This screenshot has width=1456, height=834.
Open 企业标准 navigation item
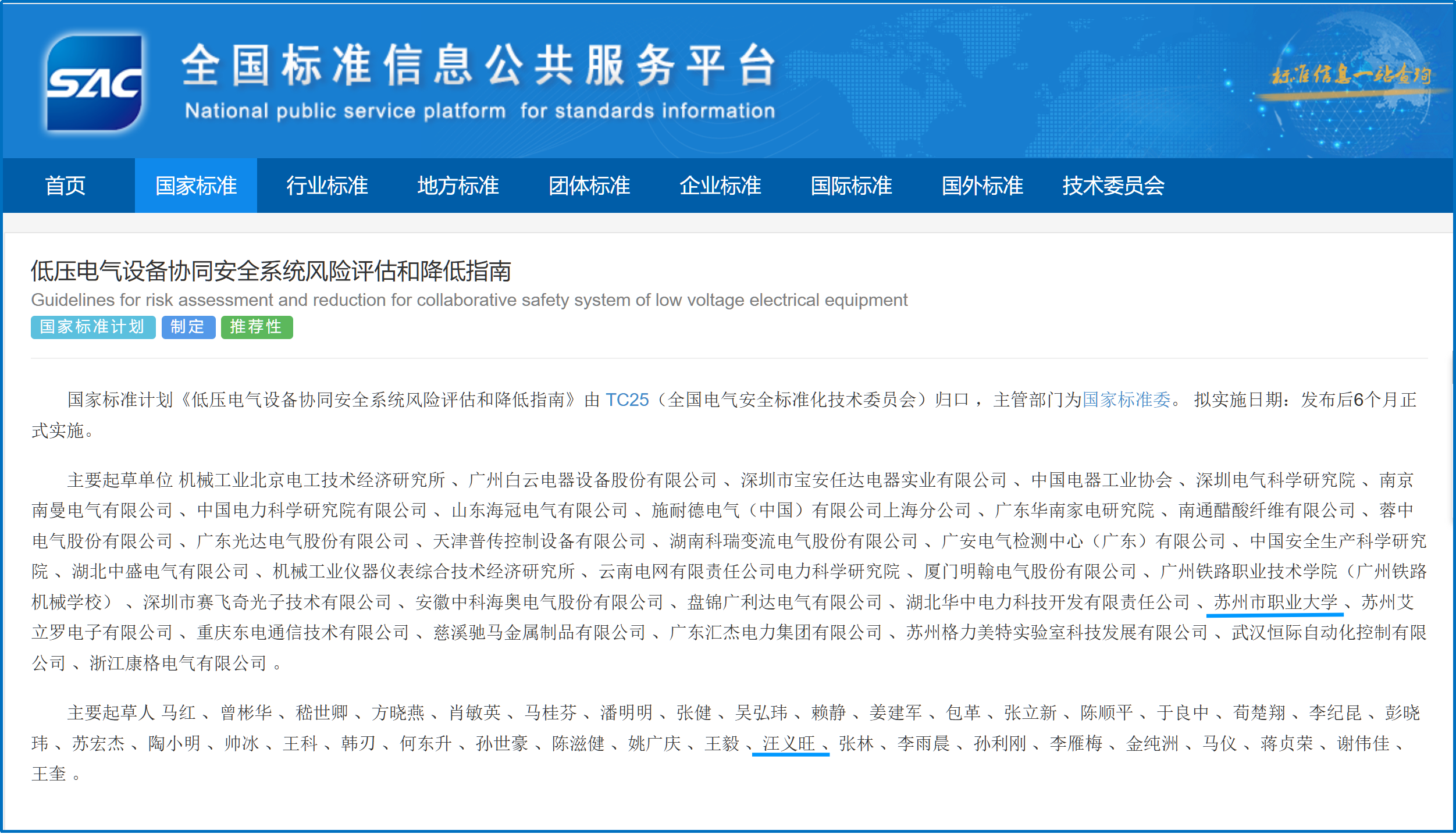click(720, 186)
